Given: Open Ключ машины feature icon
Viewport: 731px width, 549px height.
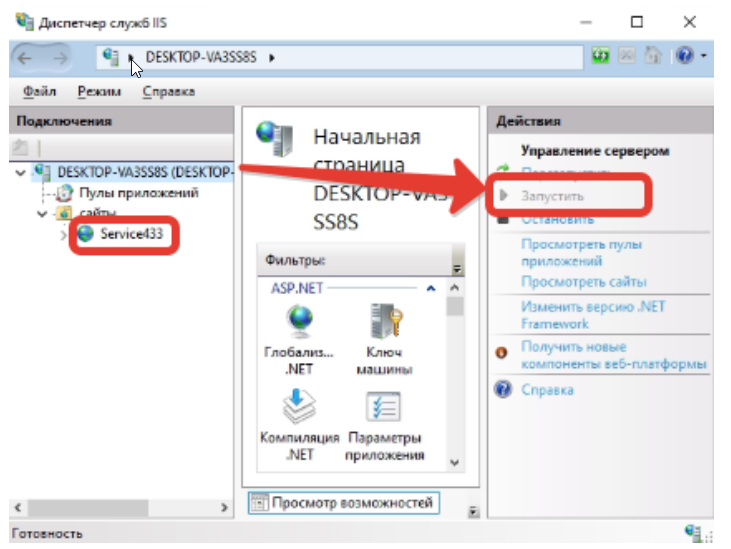Looking at the screenshot, I should (x=384, y=340).
